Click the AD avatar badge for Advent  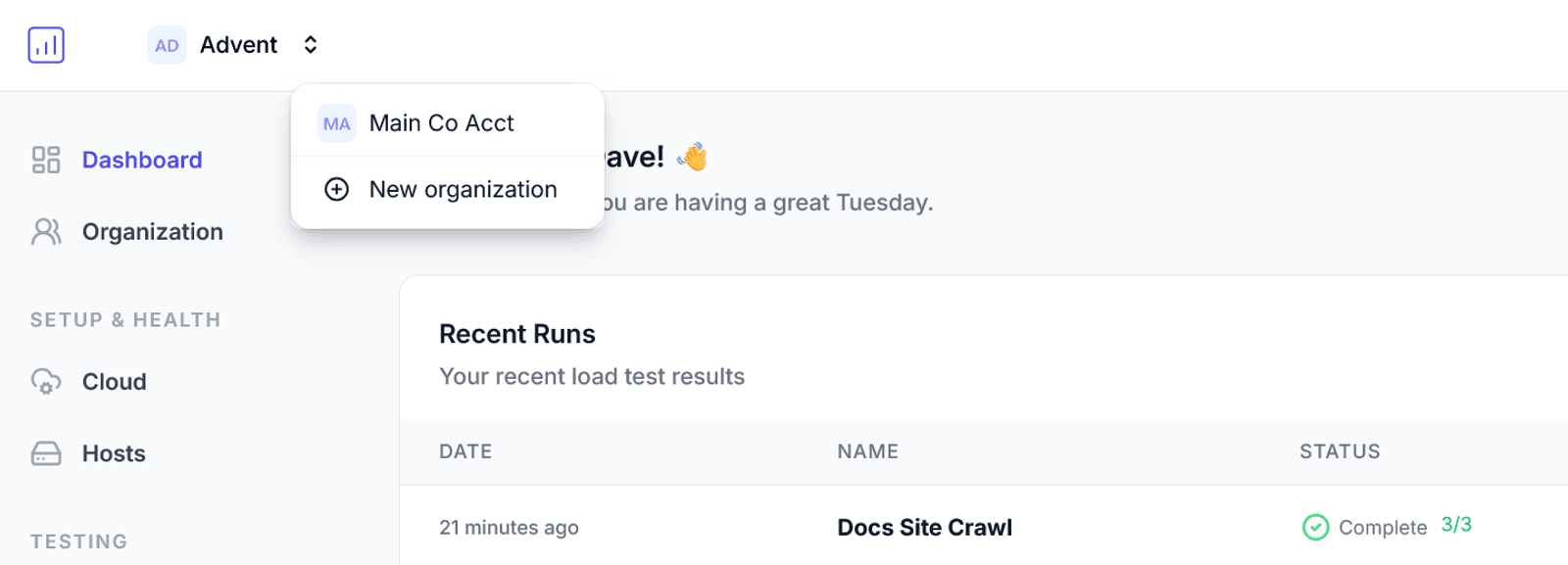tap(166, 45)
